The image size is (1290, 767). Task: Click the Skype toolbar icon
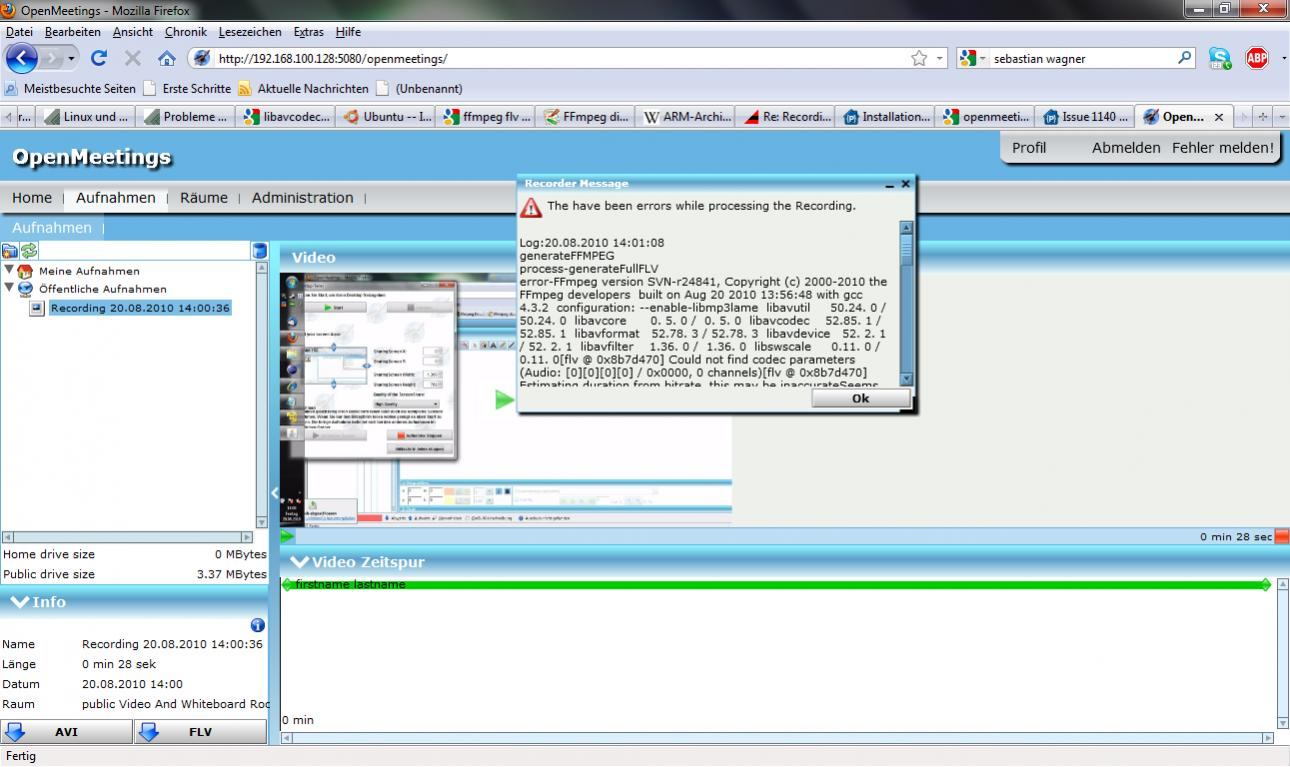tap(1220, 58)
